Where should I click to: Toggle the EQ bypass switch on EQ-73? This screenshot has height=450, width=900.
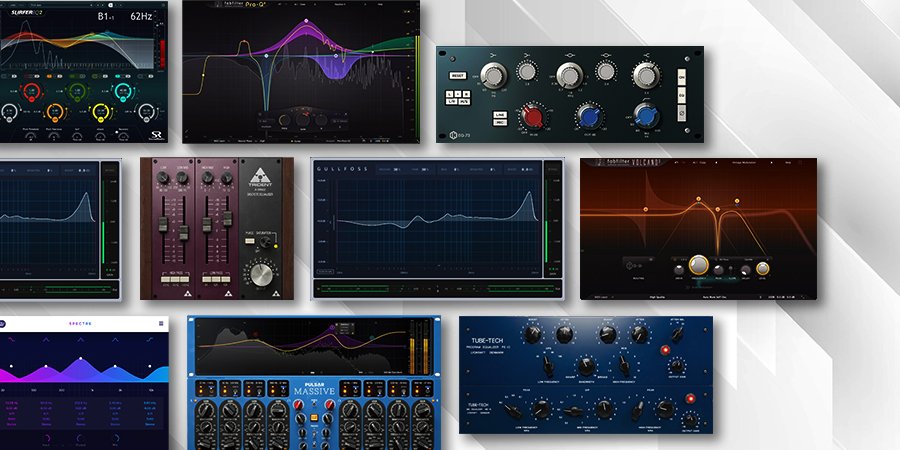click(681, 95)
